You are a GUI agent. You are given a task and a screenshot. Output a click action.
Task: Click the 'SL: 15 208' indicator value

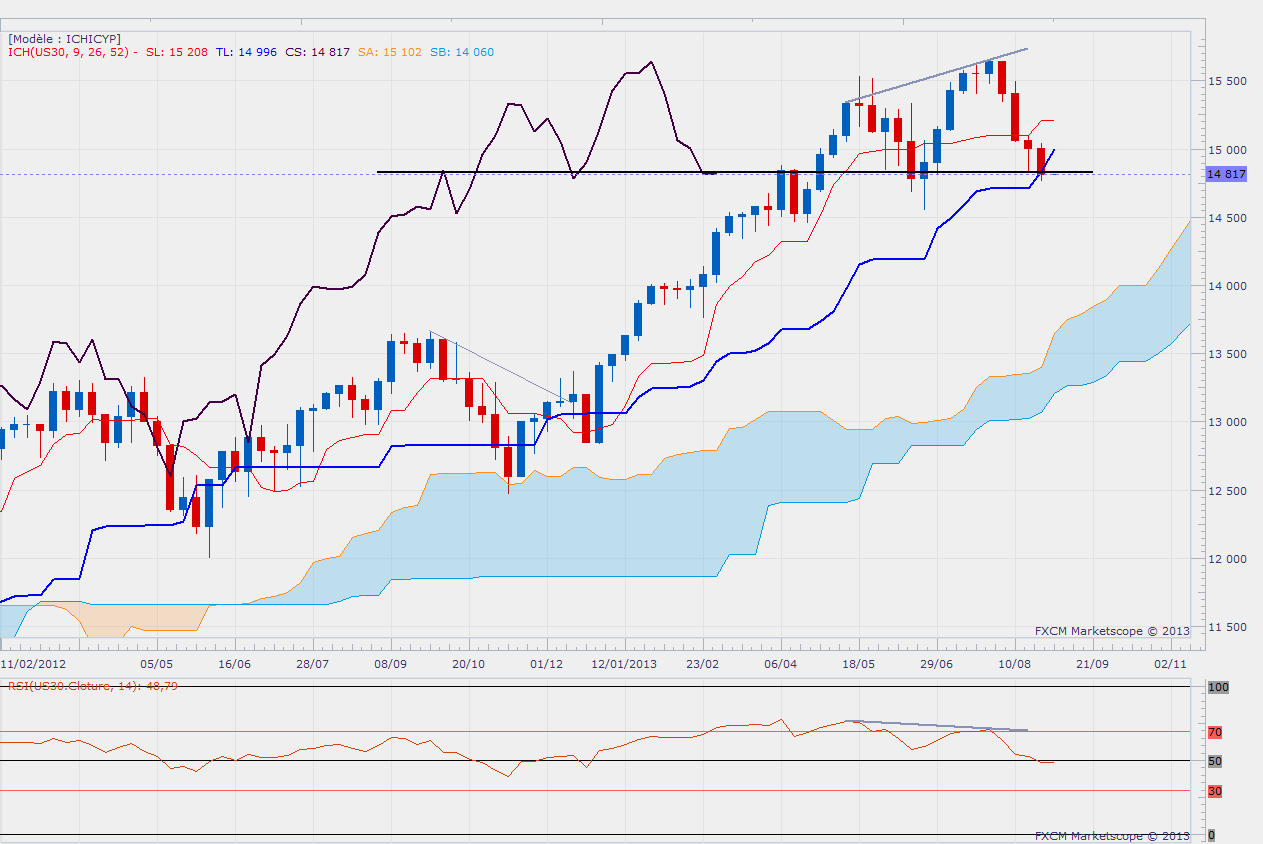point(178,52)
